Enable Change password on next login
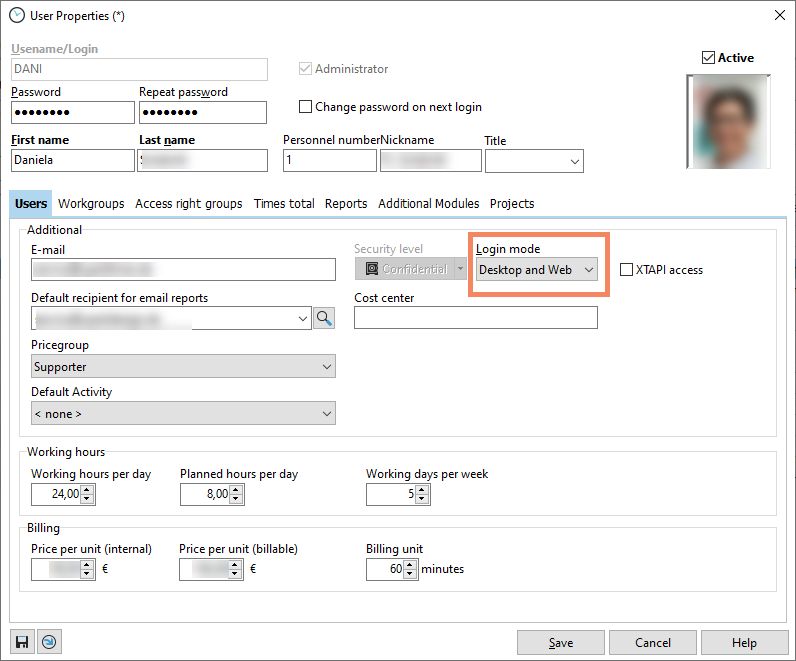Viewport: 796px width, 661px height. click(306, 107)
